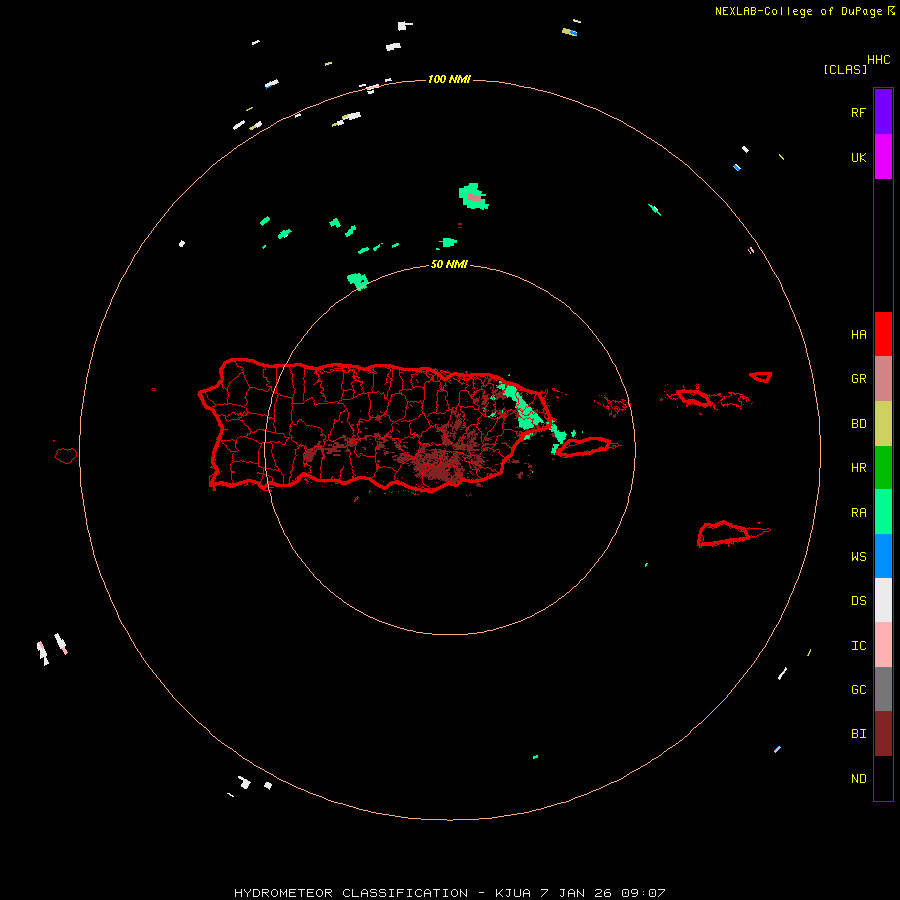
Task: Click the IC pink legend block
Action: pos(883,645)
